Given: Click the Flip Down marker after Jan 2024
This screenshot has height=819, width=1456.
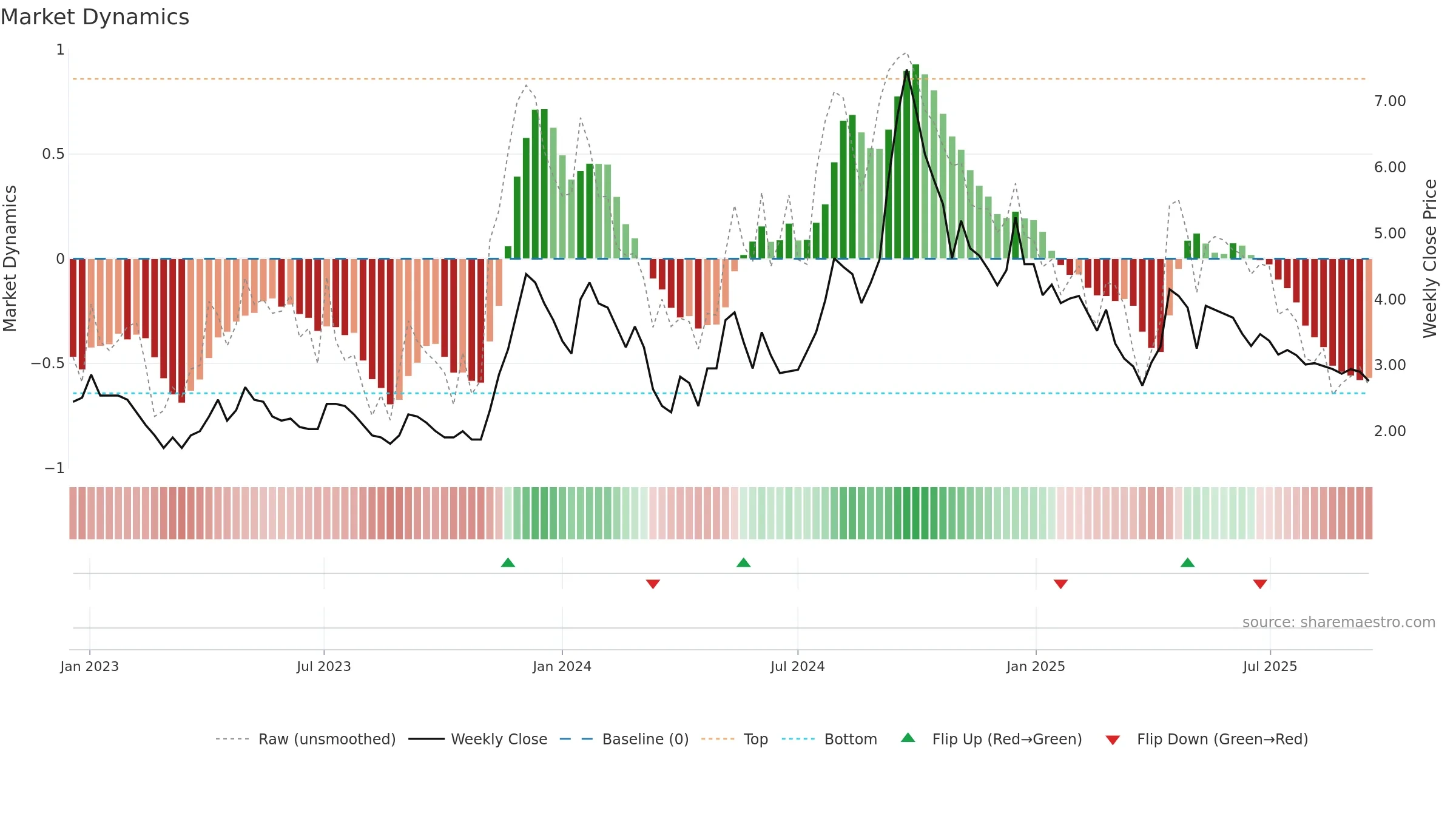Looking at the screenshot, I should 653,584.
